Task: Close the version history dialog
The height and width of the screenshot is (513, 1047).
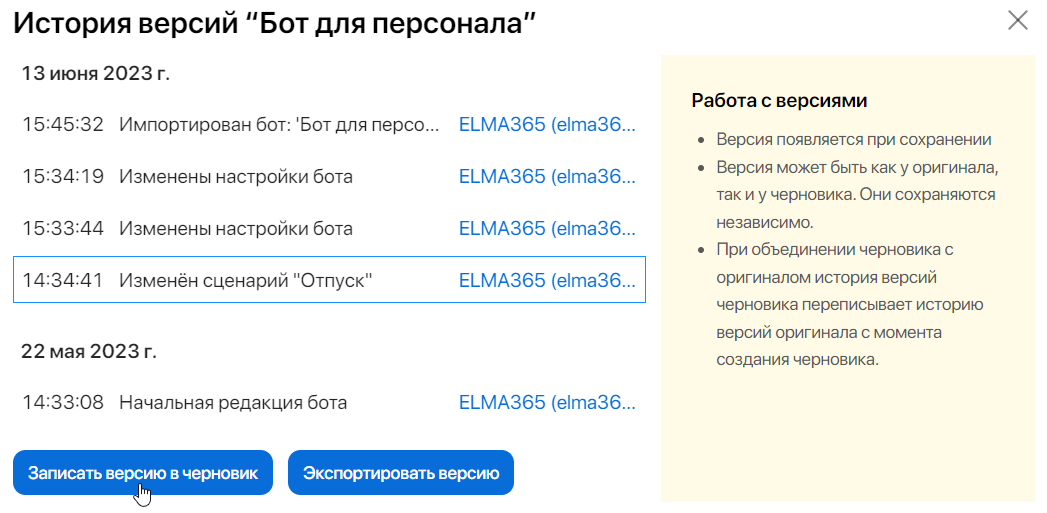Action: [x=1018, y=20]
